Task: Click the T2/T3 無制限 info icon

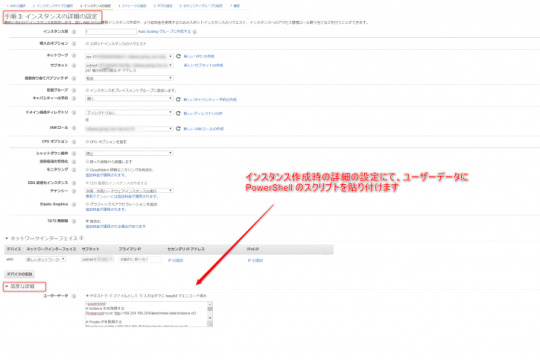Action: pos(74,221)
